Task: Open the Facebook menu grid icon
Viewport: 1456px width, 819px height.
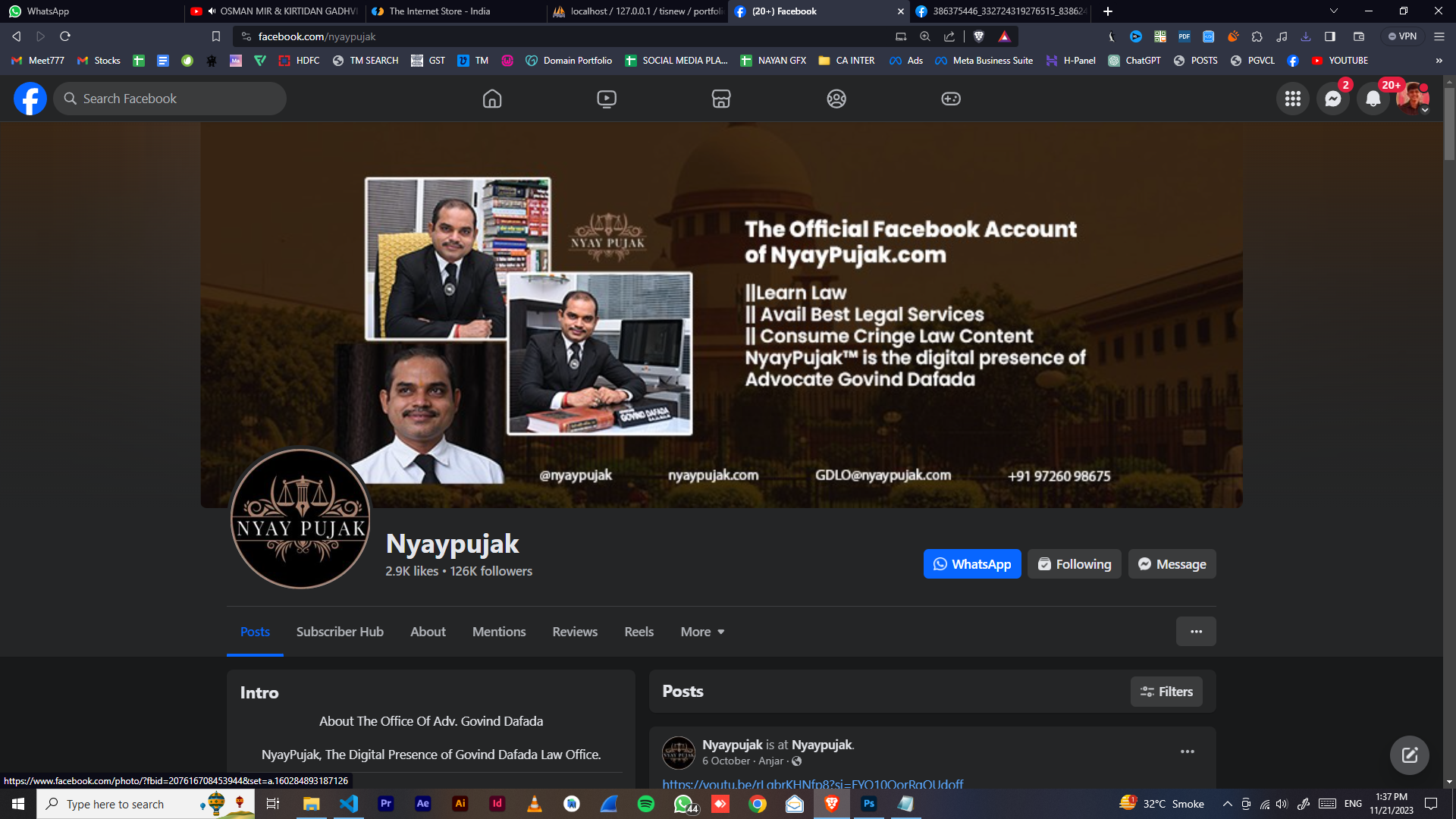Action: coord(1293,99)
